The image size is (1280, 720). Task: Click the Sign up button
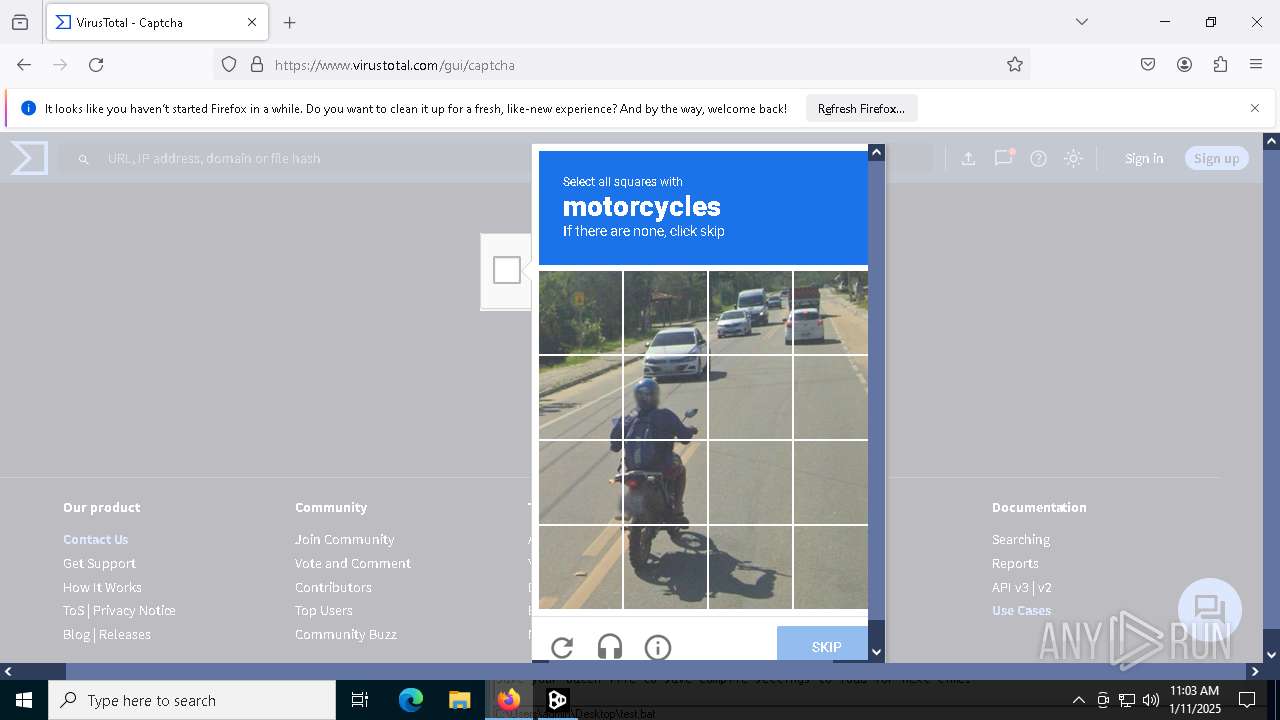click(1216, 158)
